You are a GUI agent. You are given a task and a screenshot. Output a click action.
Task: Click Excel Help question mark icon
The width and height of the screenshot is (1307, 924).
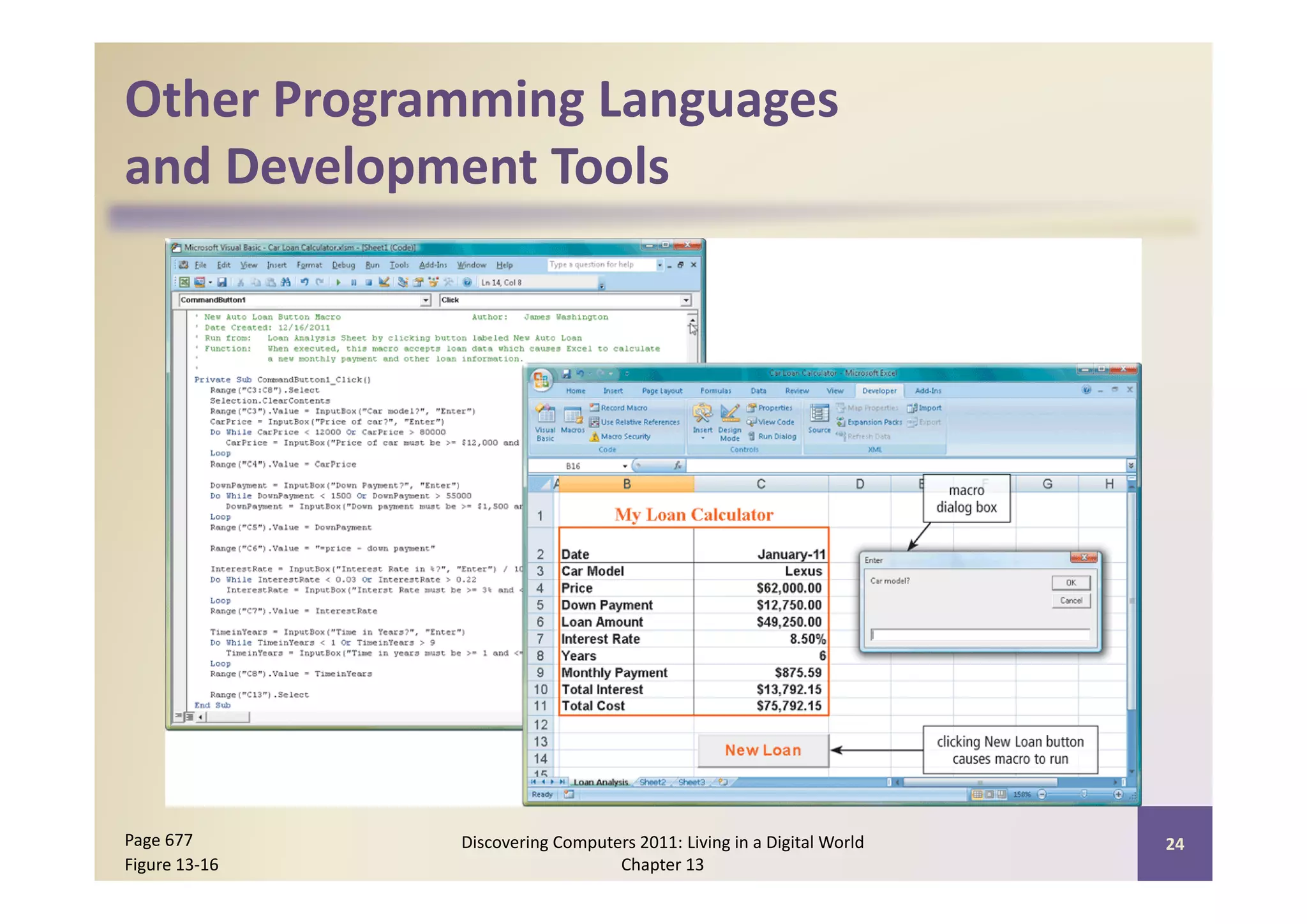(x=1086, y=390)
